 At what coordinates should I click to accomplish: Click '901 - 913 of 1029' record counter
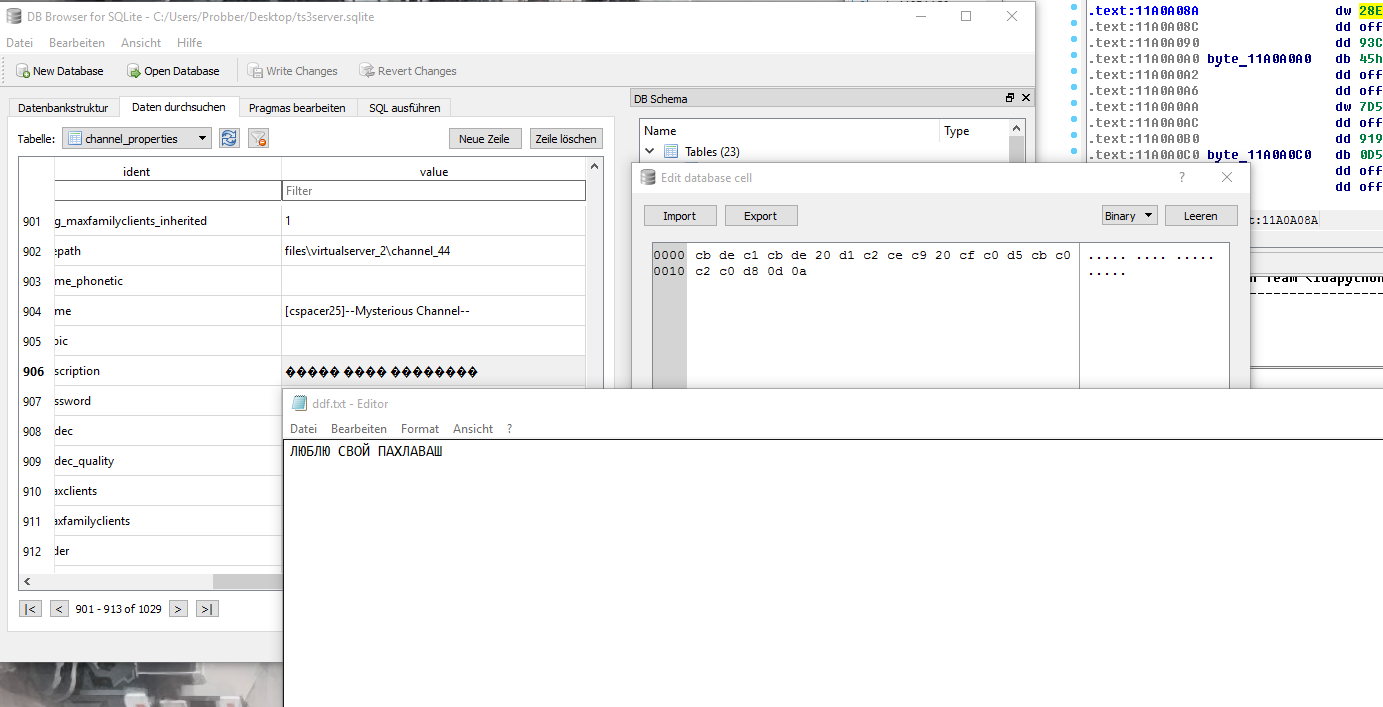pyautogui.click(x=118, y=609)
